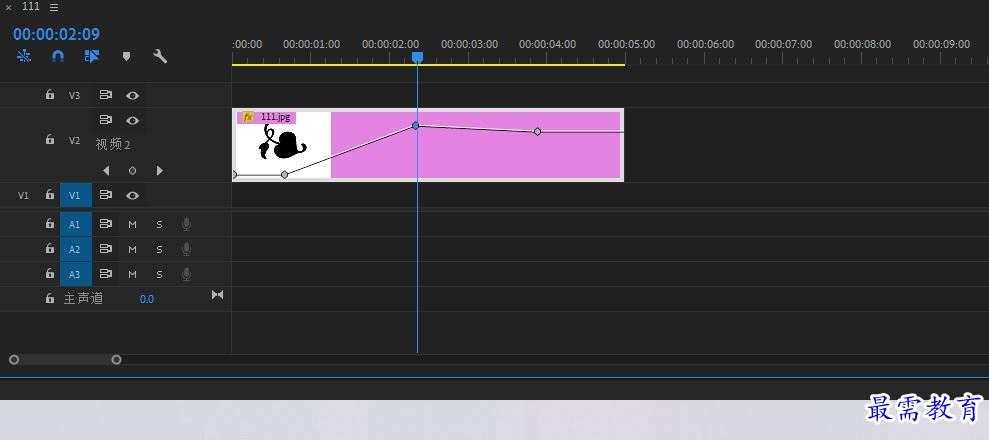Viewport: 989px width, 440px height.
Task: Mute track A3
Action: pos(132,274)
